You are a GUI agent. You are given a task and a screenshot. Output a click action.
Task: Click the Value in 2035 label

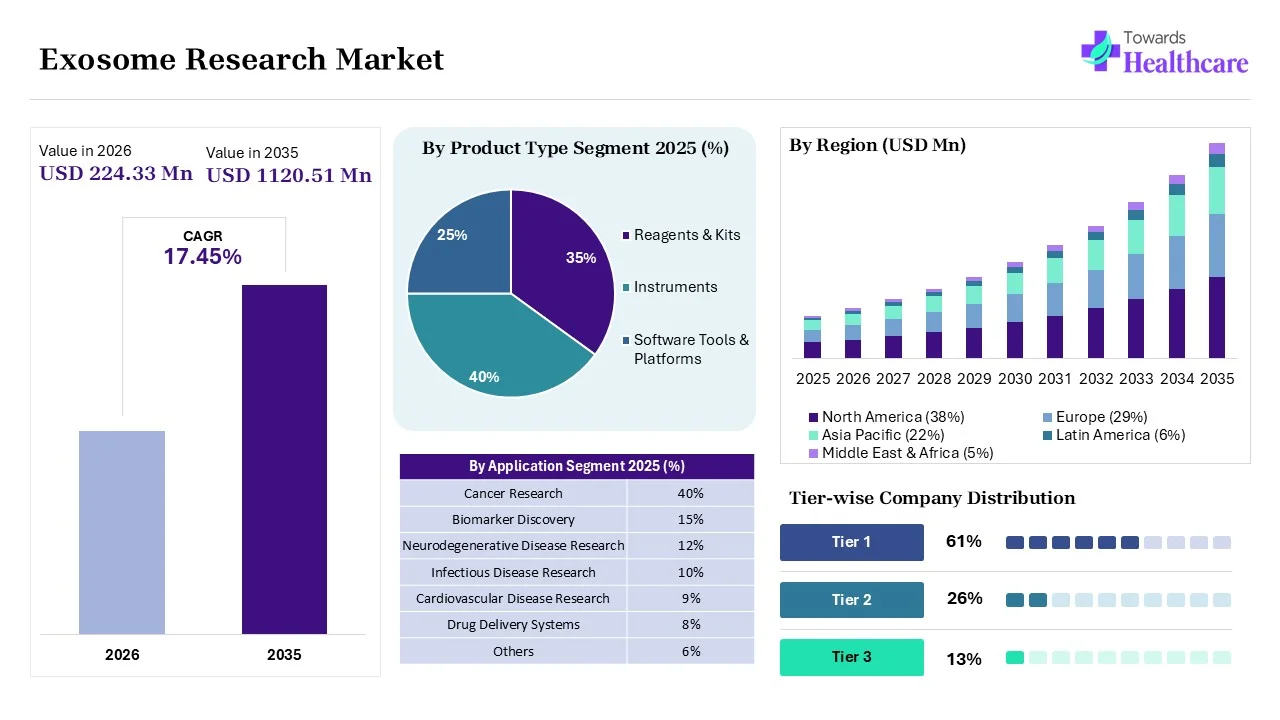252,153
